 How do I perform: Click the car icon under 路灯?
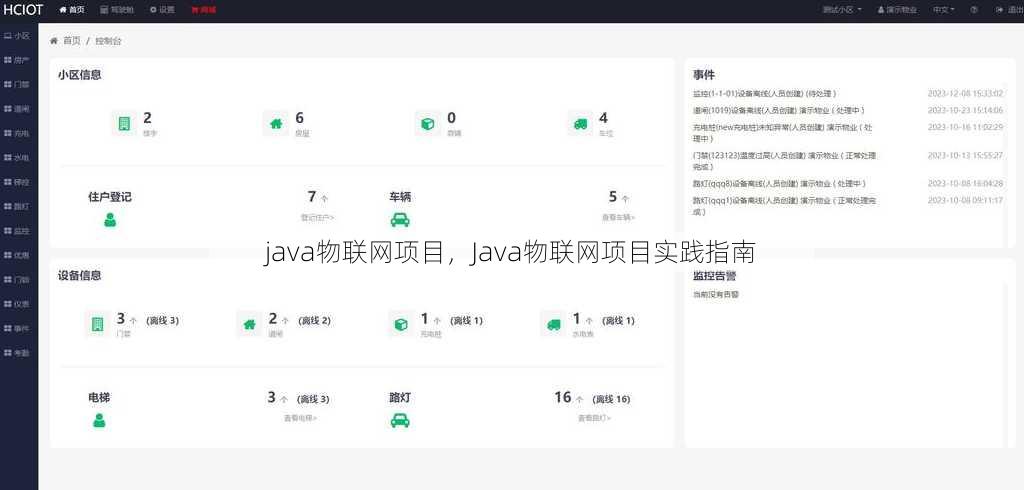(400, 421)
